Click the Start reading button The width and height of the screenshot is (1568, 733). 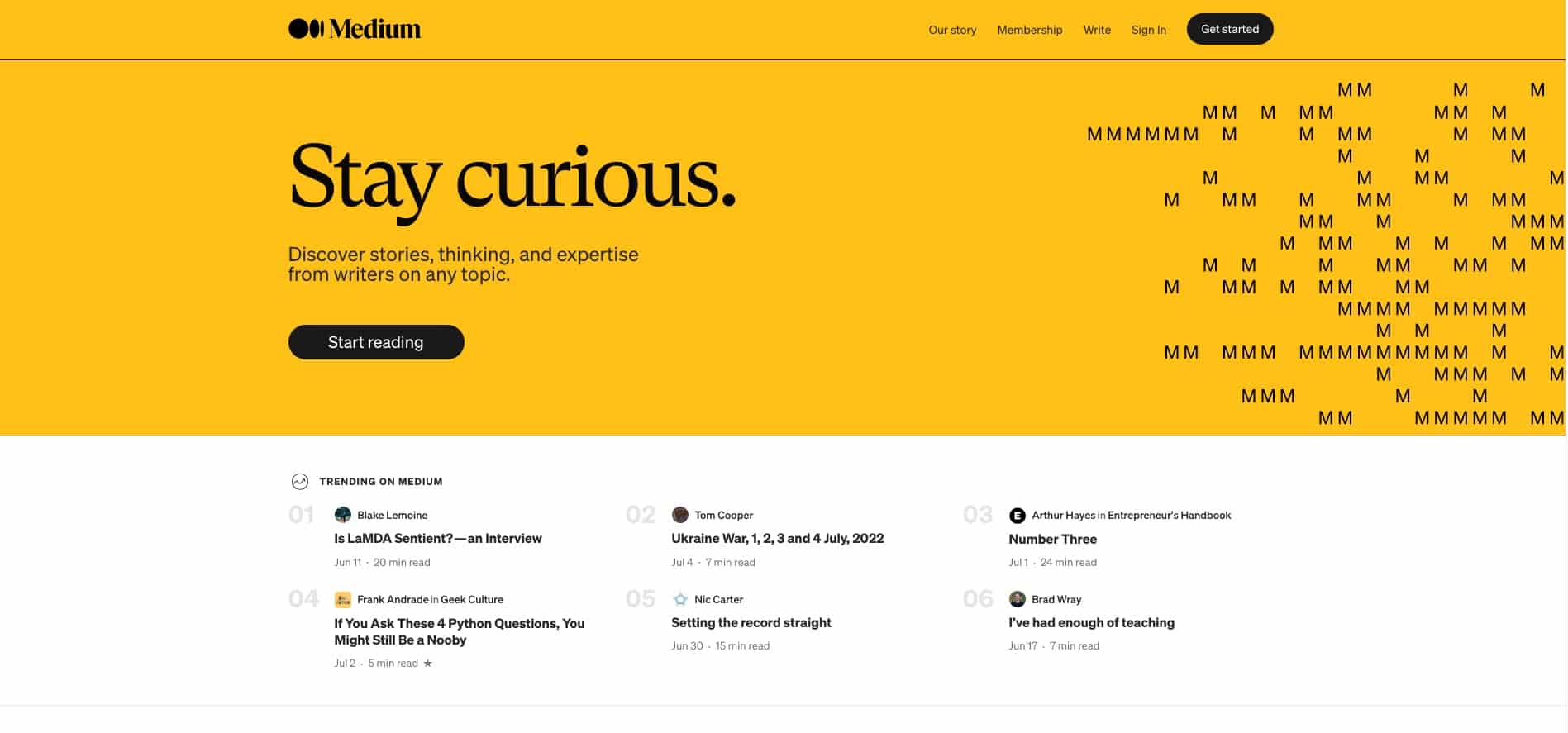click(376, 342)
